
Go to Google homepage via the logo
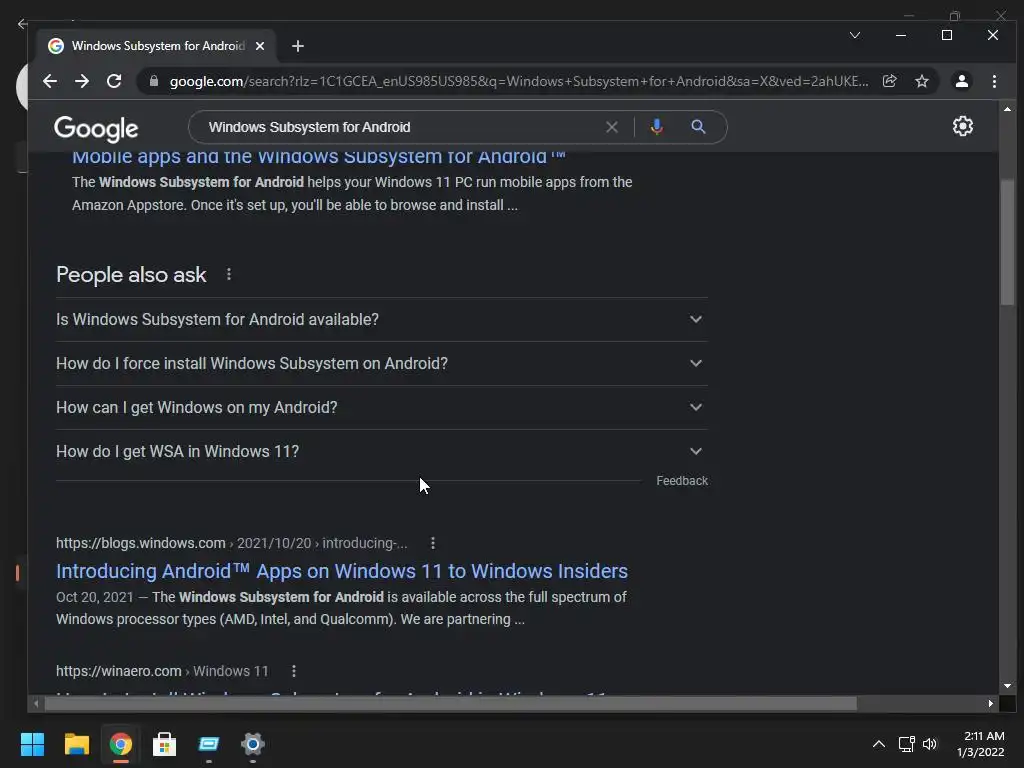point(96,129)
